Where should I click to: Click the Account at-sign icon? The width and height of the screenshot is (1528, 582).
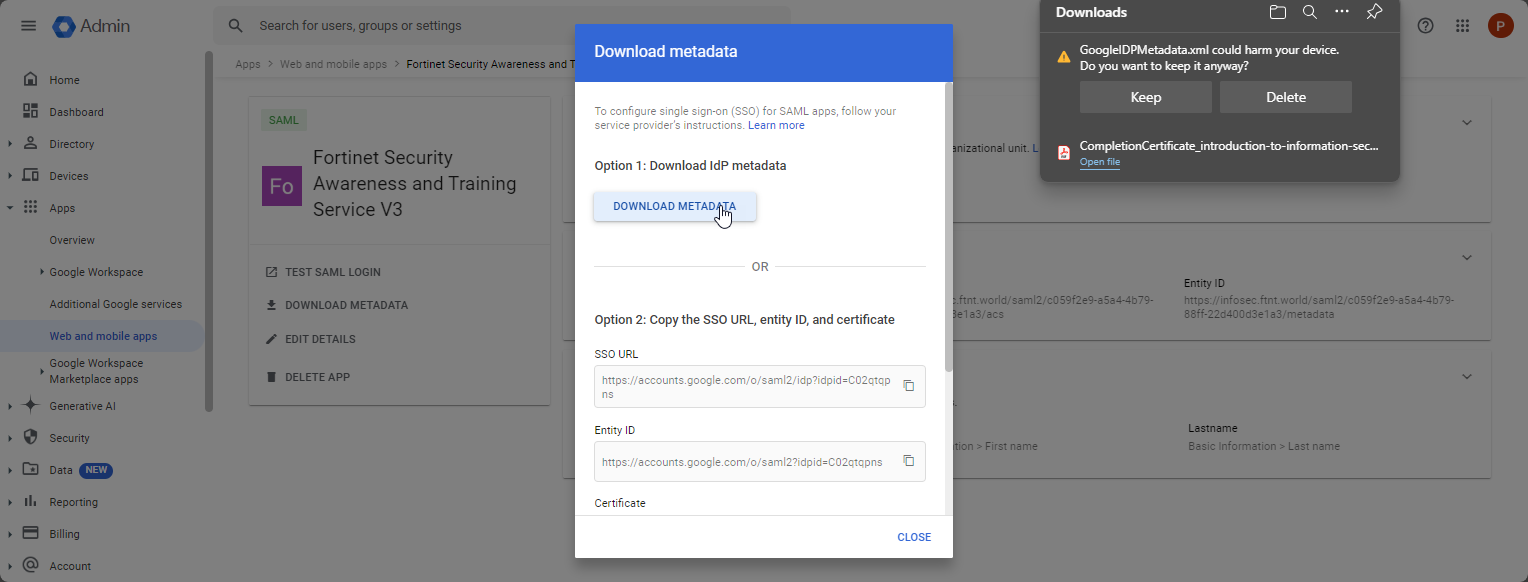point(30,566)
